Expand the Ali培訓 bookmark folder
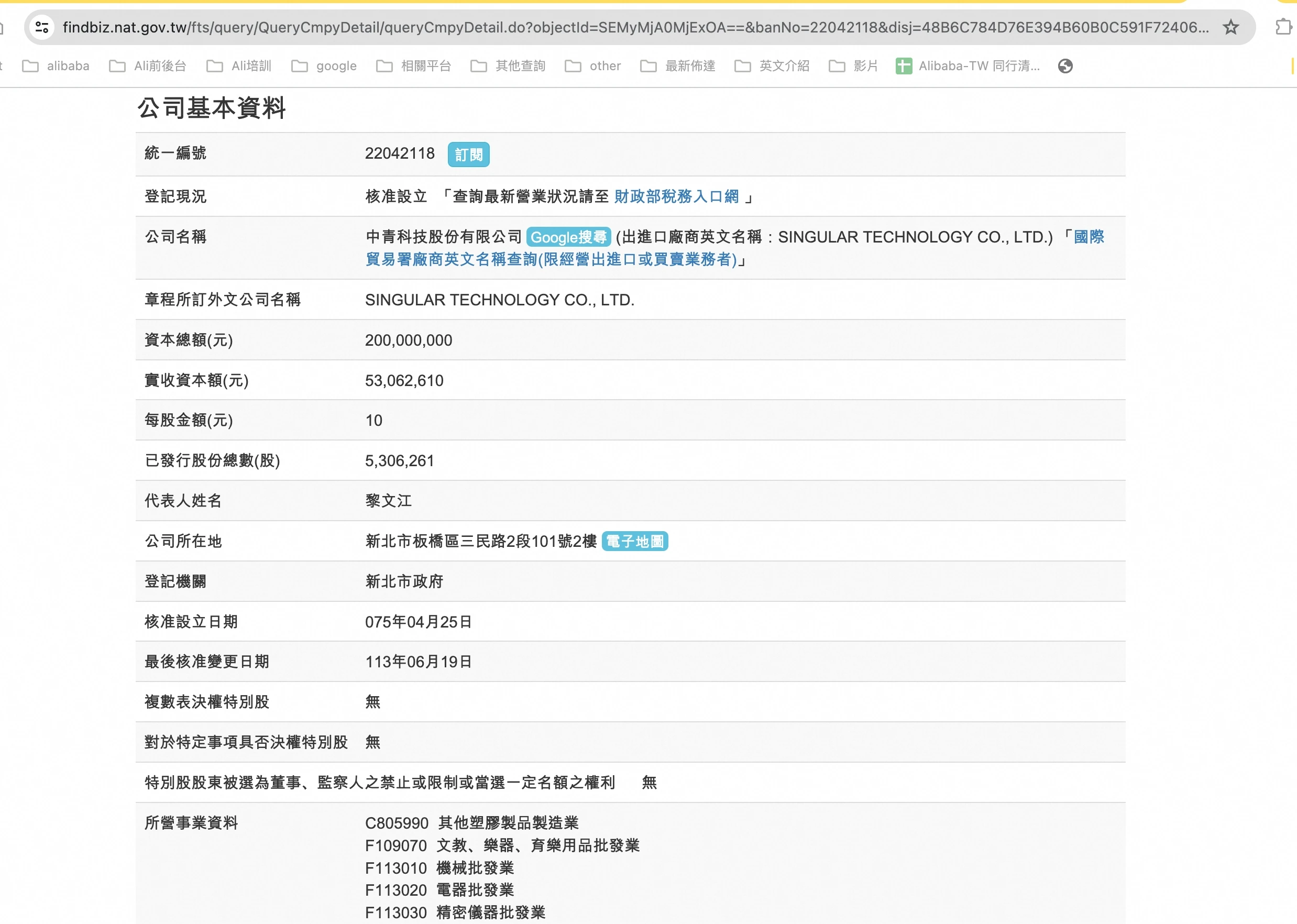The width and height of the screenshot is (1297, 924). coord(239,66)
